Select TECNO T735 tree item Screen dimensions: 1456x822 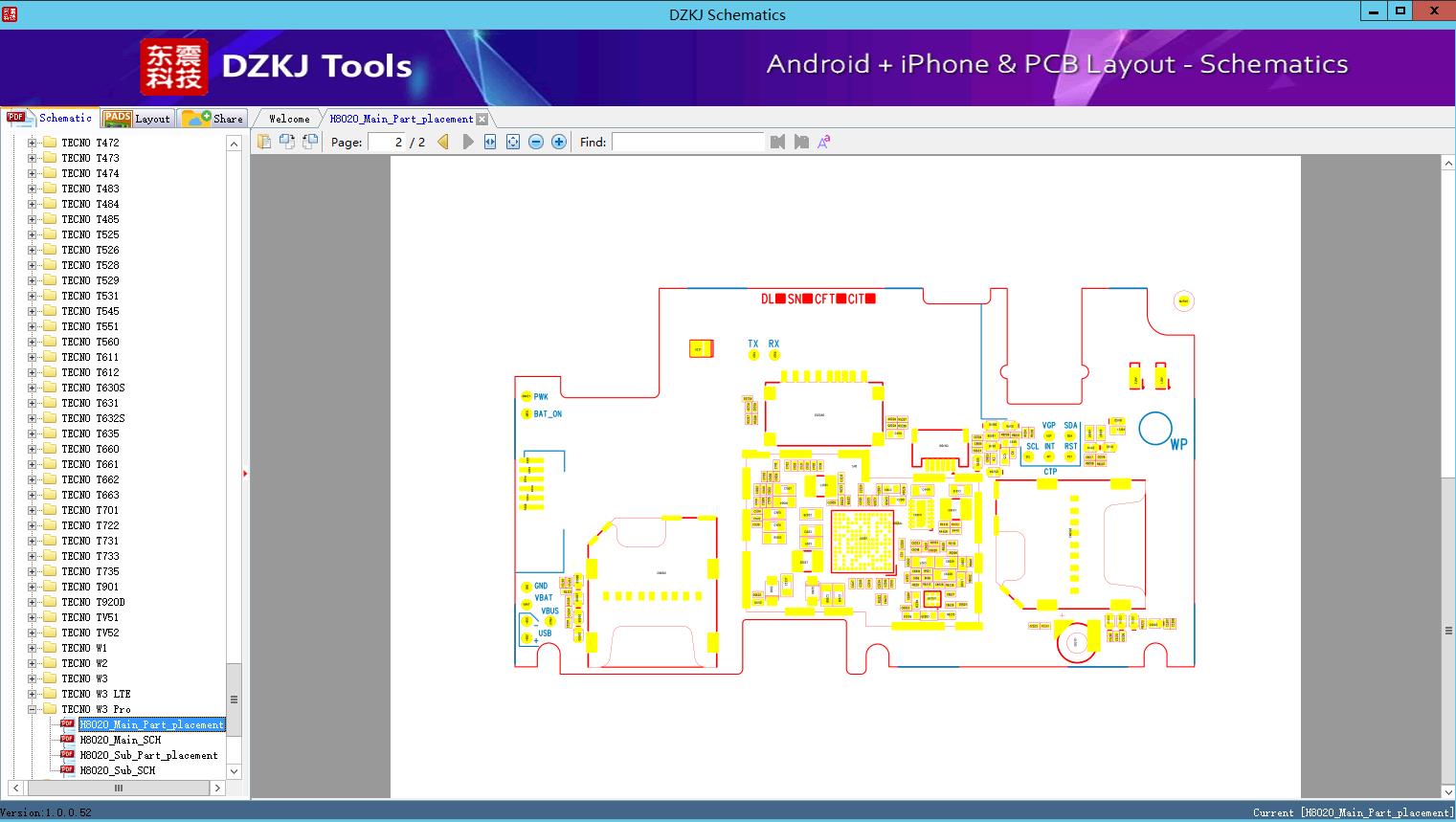tap(91, 571)
